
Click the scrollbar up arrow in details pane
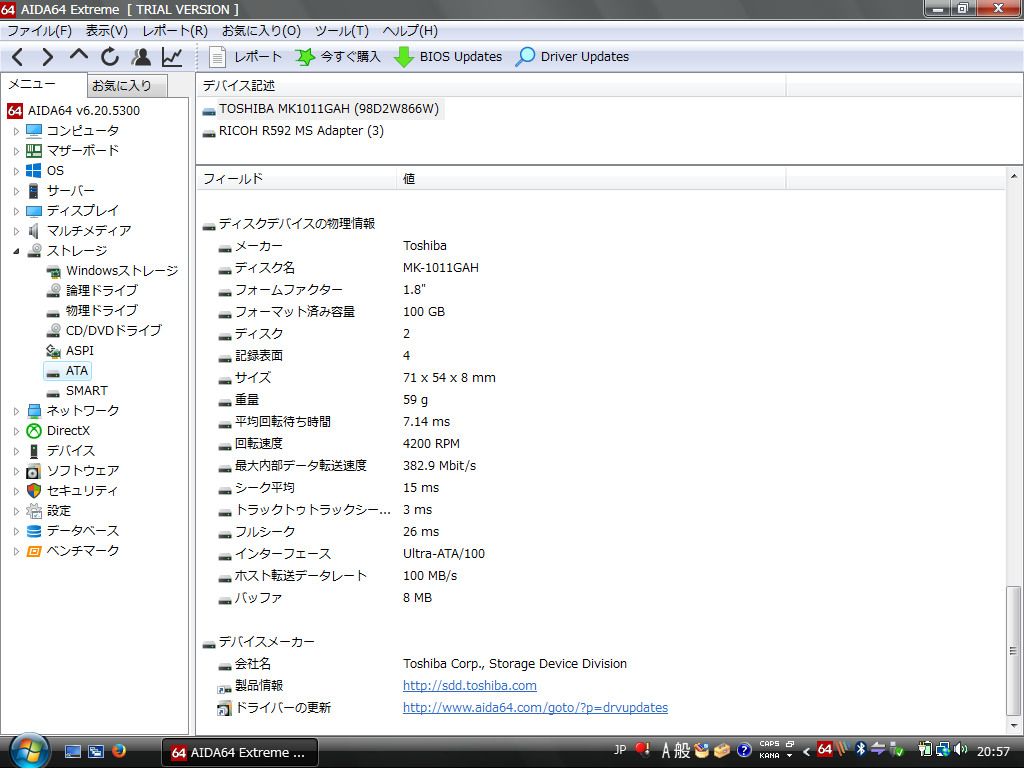[x=1013, y=176]
